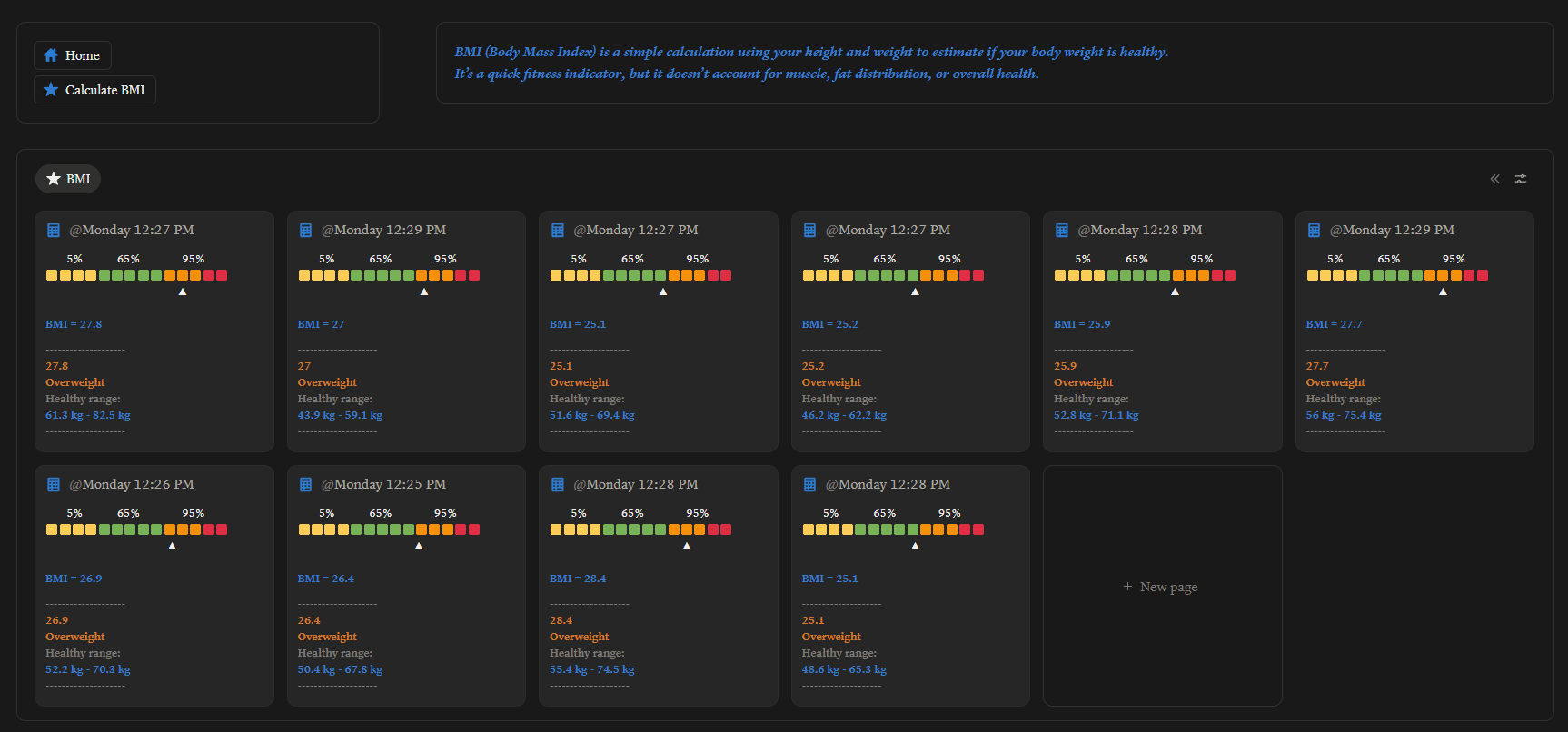The image size is (1568, 732).
Task: Click the BMI = 27.8 label
Action: pos(74,324)
